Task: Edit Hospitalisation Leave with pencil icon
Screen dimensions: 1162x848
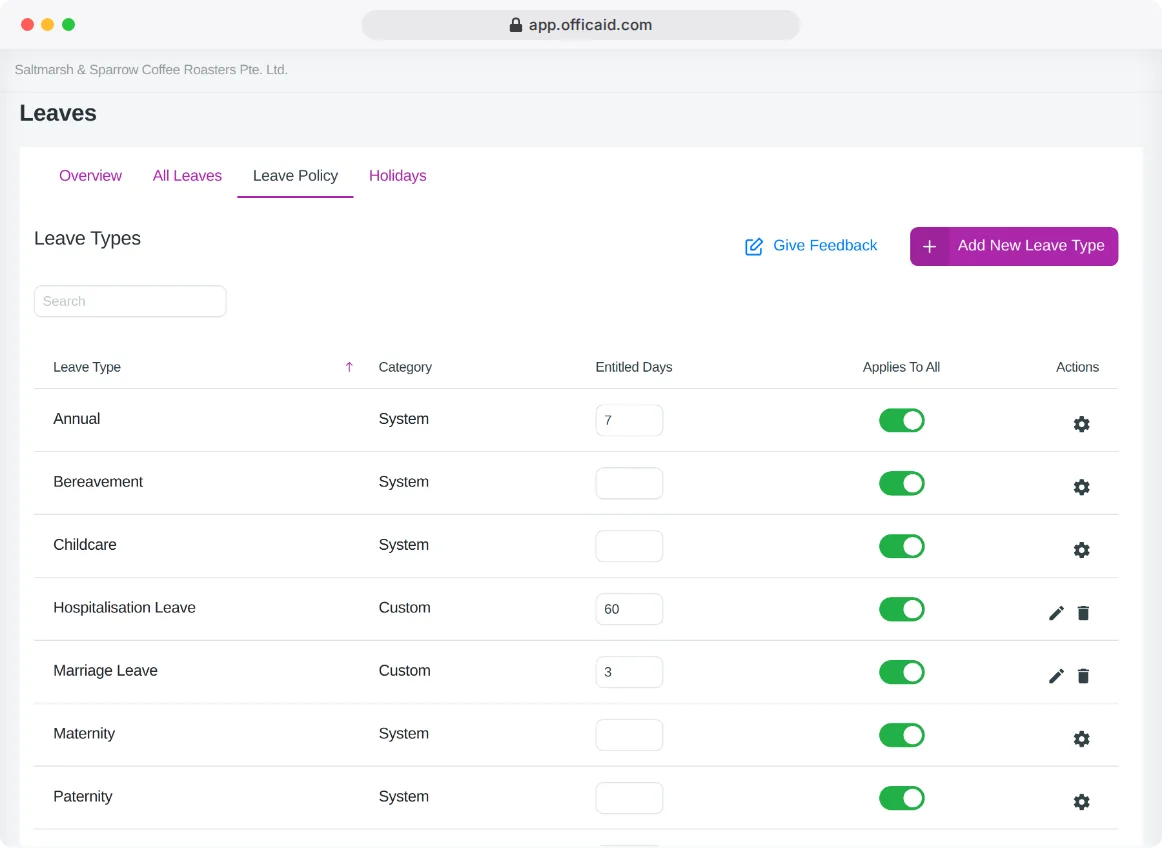Action: (1056, 613)
